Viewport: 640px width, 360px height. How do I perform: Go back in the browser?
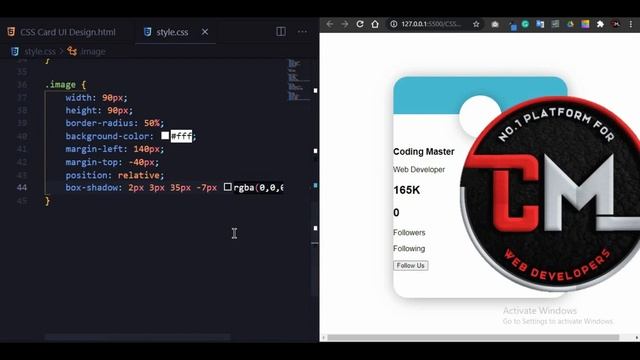click(x=329, y=24)
